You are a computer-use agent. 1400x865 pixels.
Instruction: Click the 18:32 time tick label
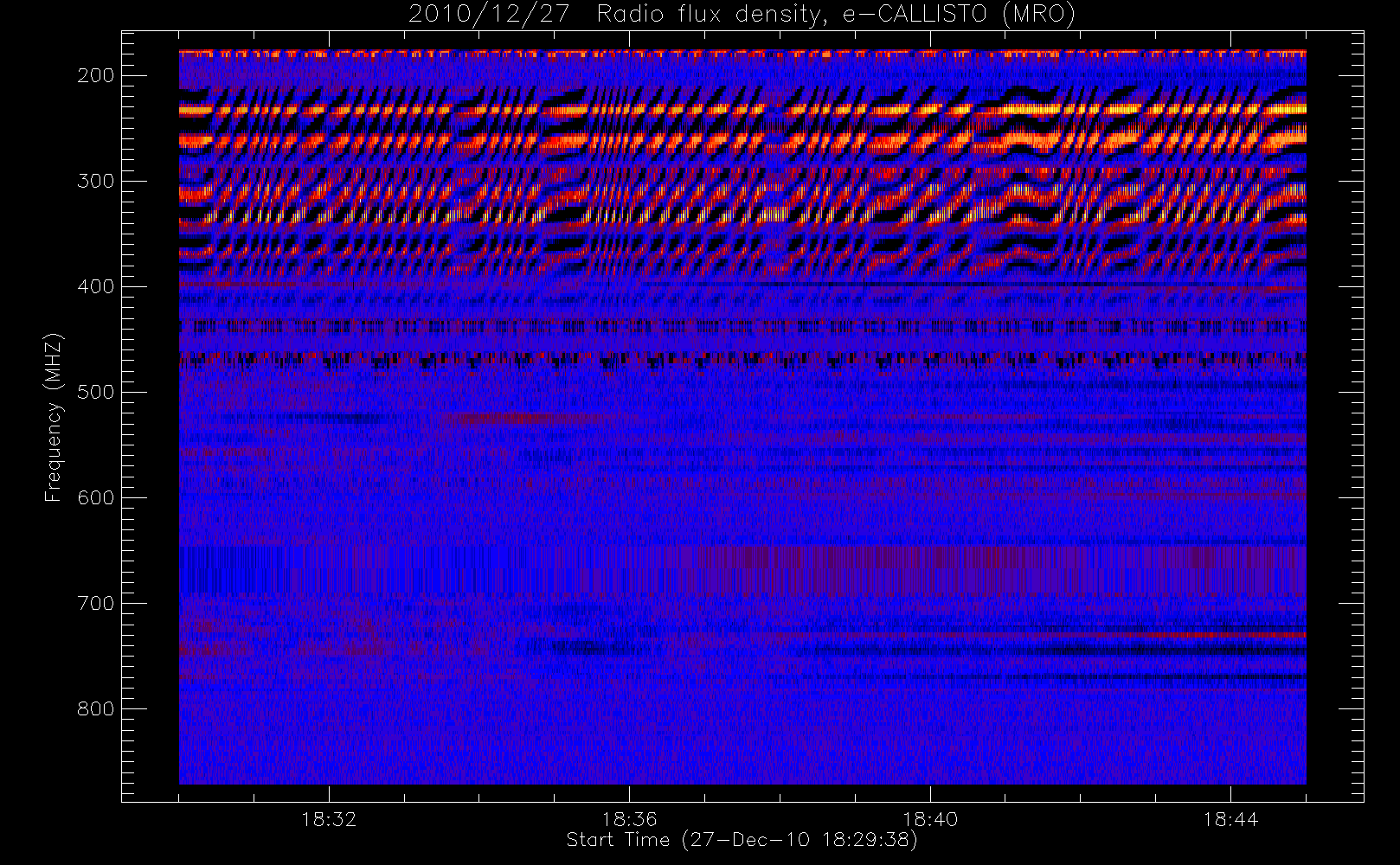pyautogui.click(x=329, y=818)
